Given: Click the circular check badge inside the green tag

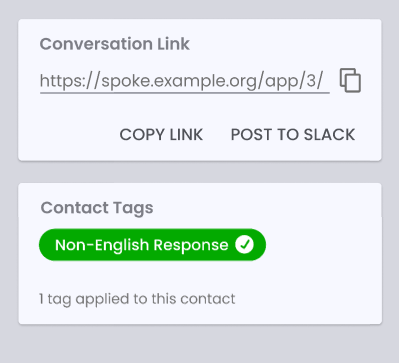Looking at the screenshot, I should (244, 245).
